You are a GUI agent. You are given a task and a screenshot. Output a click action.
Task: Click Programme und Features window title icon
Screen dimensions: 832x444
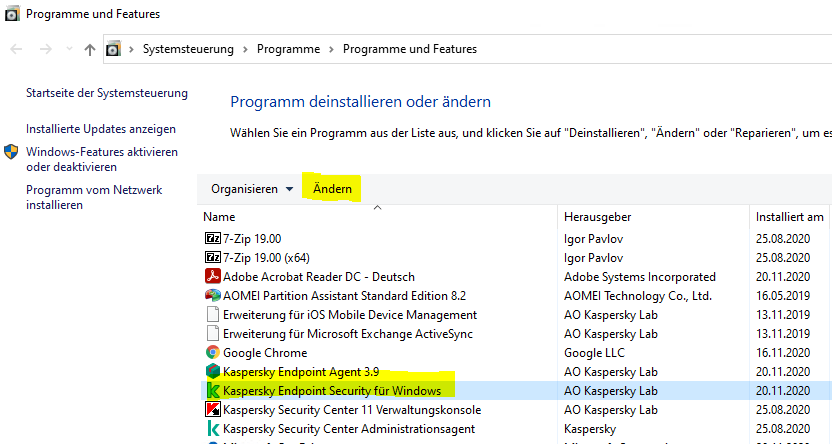11,13
